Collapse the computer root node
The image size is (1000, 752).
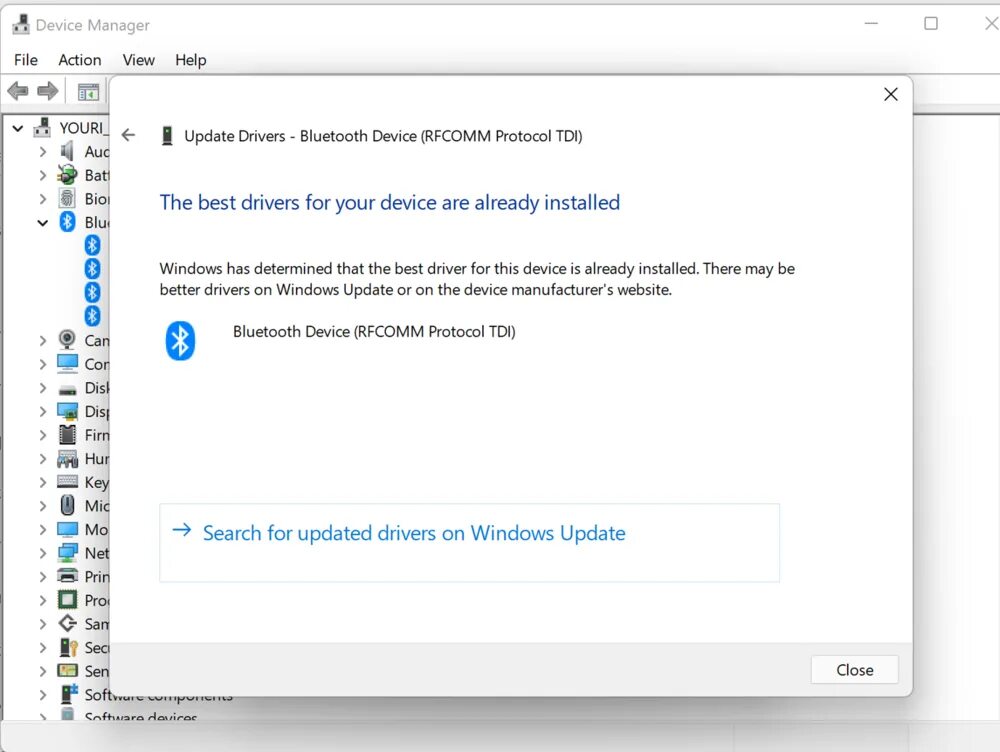pyautogui.click(x=18, y=128)
